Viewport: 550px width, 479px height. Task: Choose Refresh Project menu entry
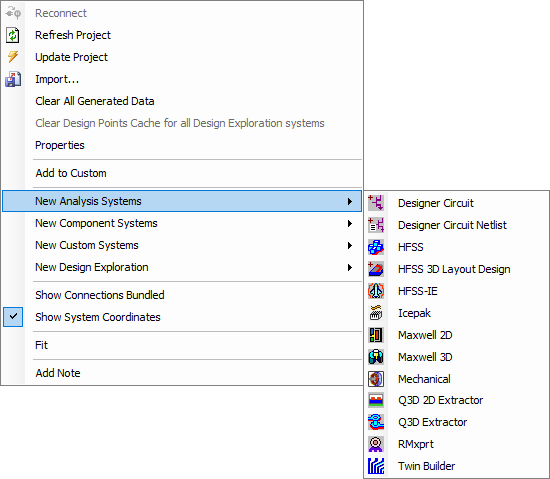73,35
